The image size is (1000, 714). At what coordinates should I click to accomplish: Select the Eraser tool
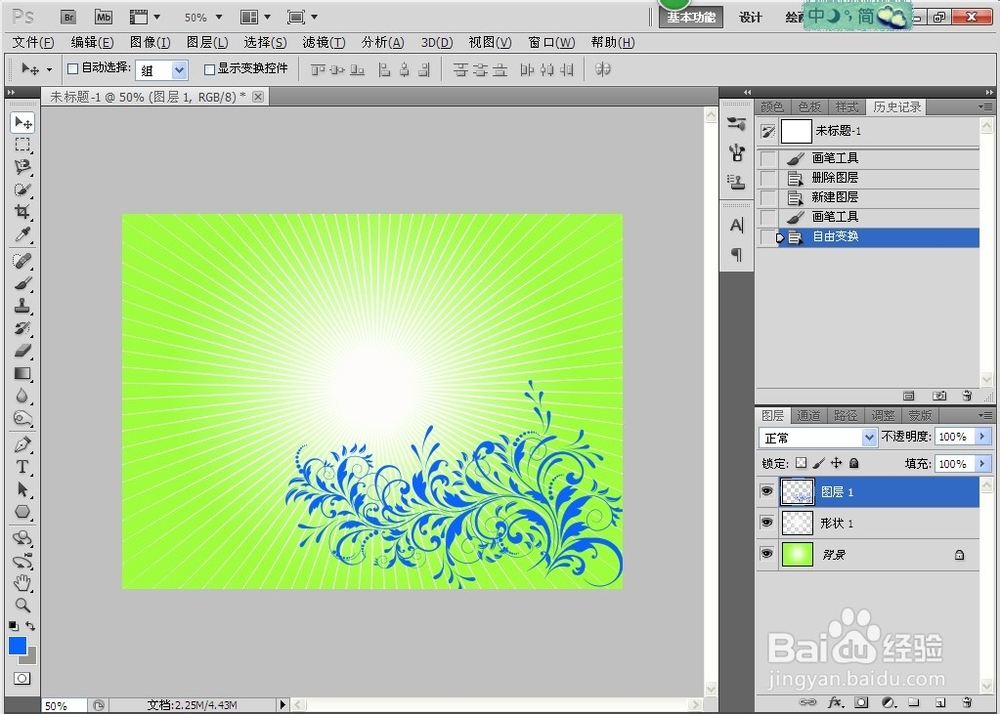[23, 350]
